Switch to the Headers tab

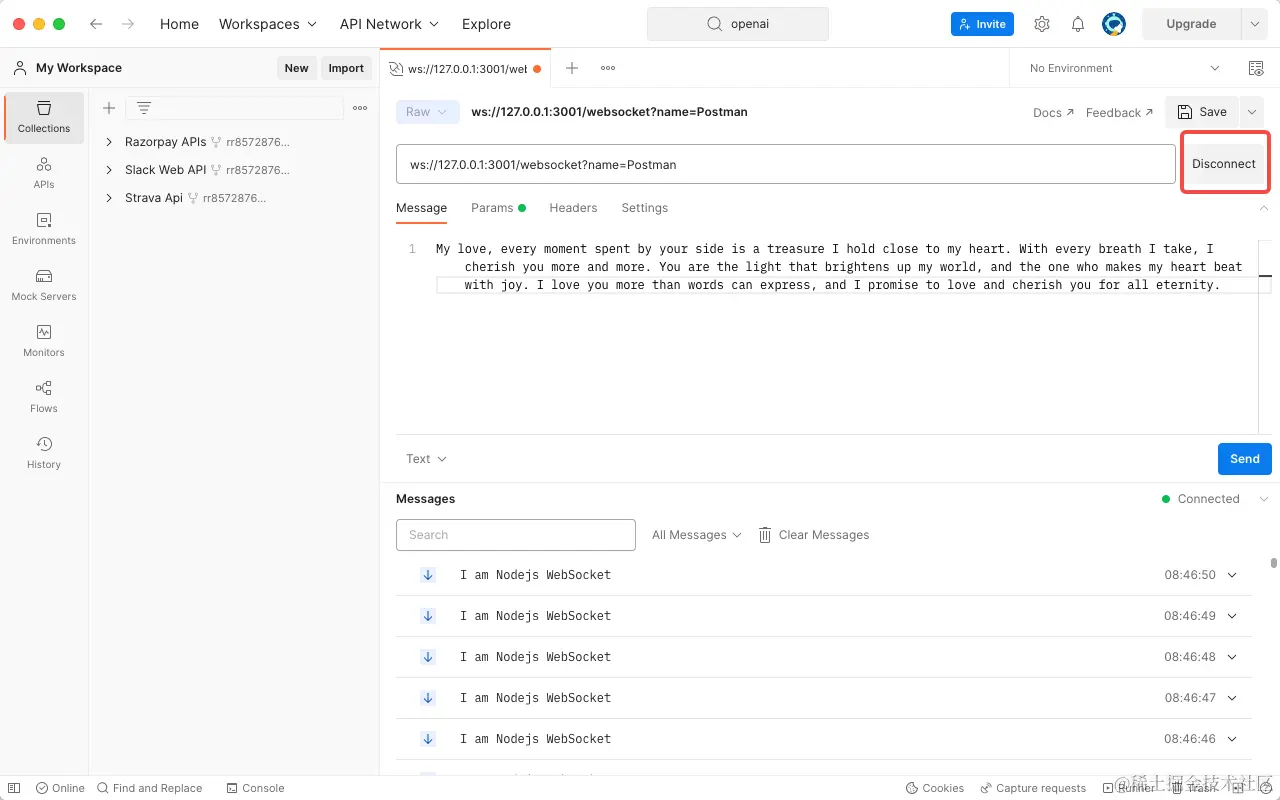573,208
